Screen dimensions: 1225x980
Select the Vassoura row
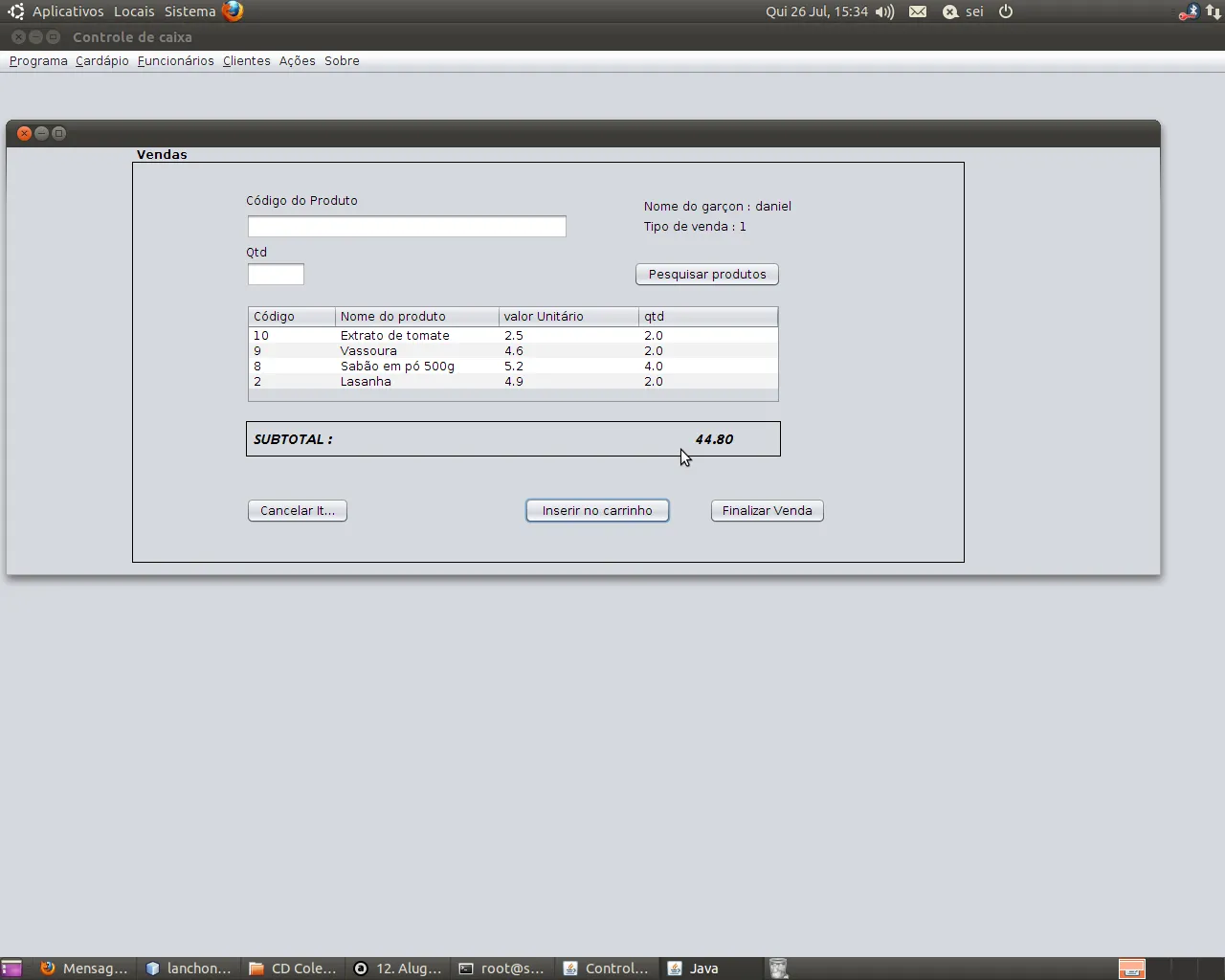click(x=513, y=351)
